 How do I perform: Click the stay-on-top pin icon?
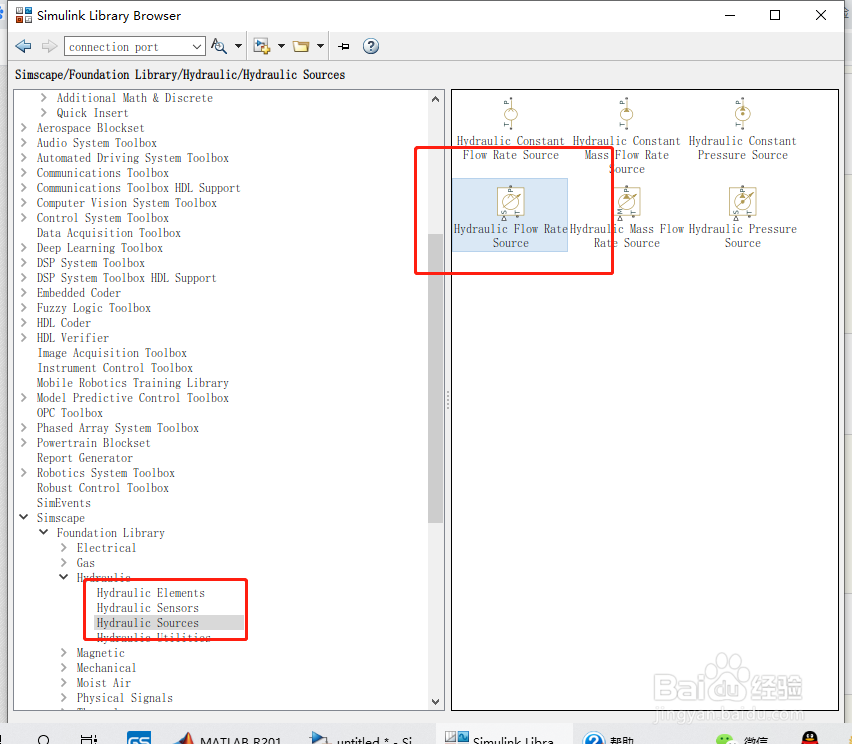tap(344, 46)
